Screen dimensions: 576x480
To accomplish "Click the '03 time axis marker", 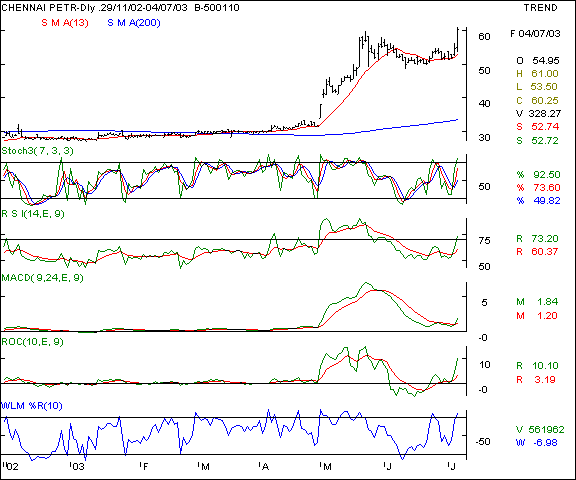I will (77, 467).
